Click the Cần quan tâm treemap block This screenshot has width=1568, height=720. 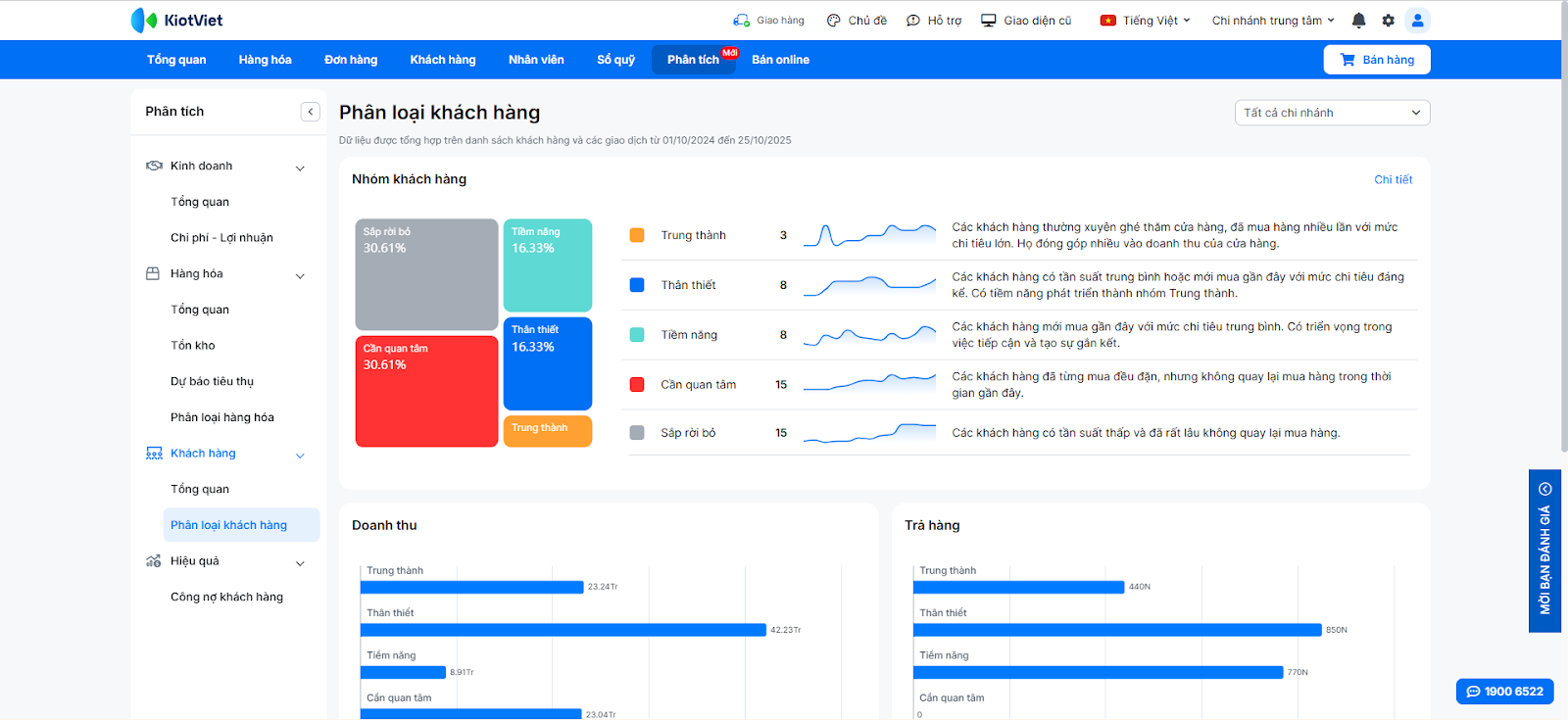coord(426,392)
